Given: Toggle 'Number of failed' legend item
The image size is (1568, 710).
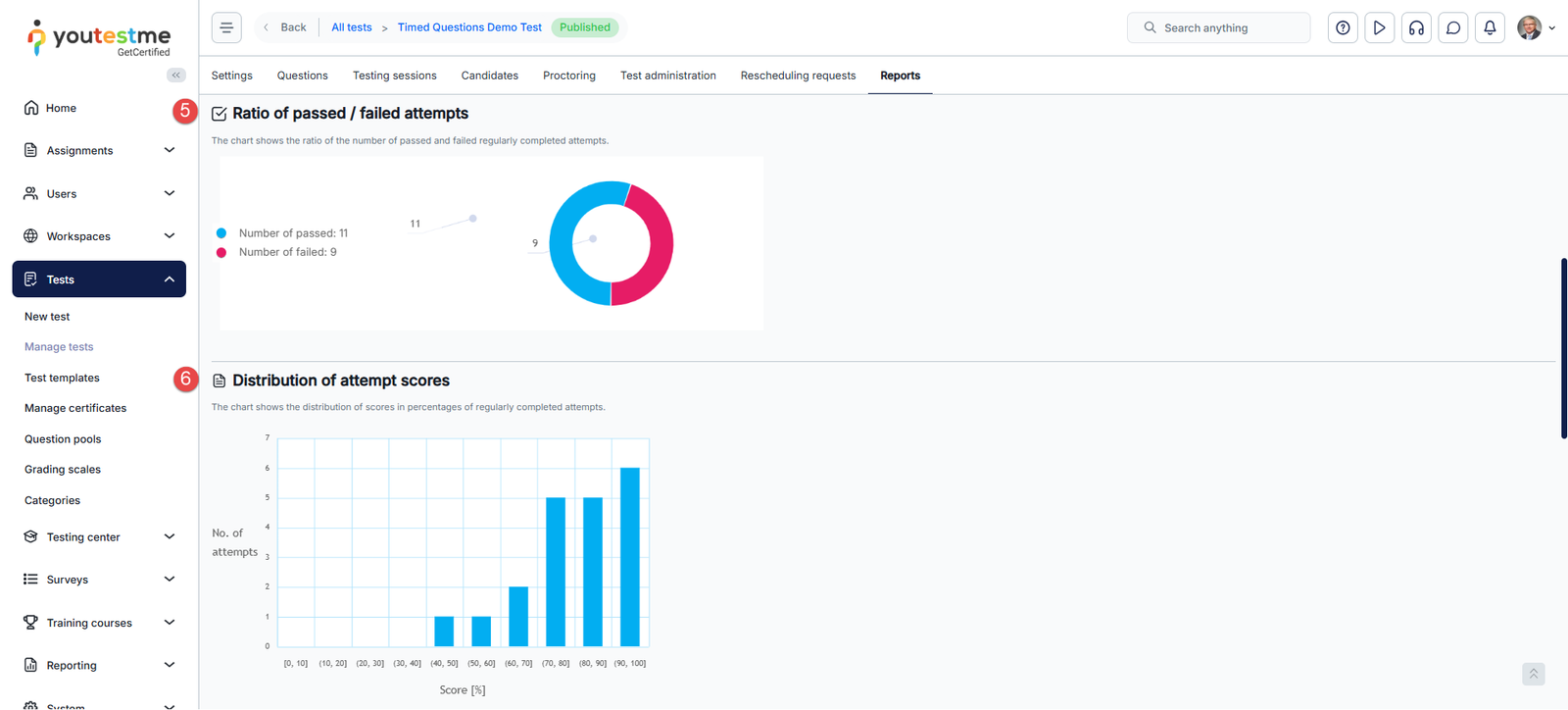Looking at the screenshot, I should [286, 252].
